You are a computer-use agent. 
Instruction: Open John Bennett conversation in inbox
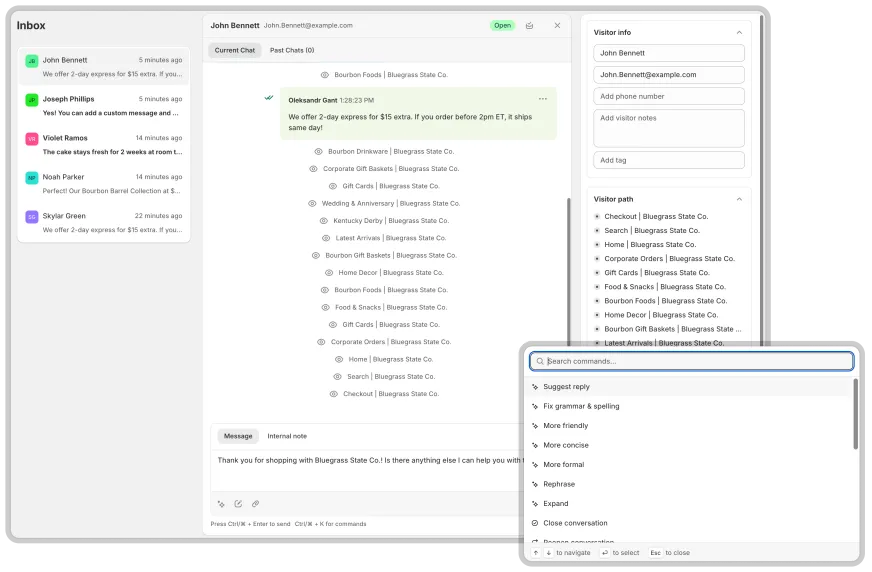[x=104, y=67]
